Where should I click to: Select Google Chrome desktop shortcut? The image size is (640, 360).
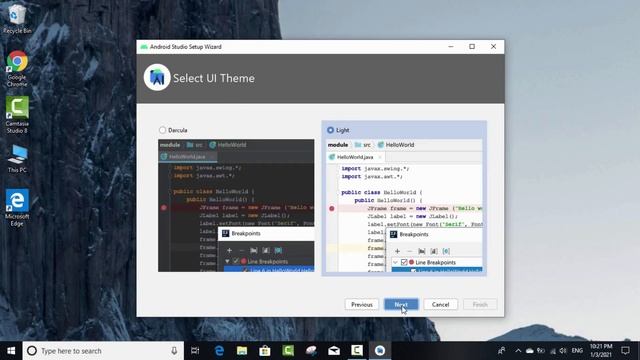coord(17,69)
